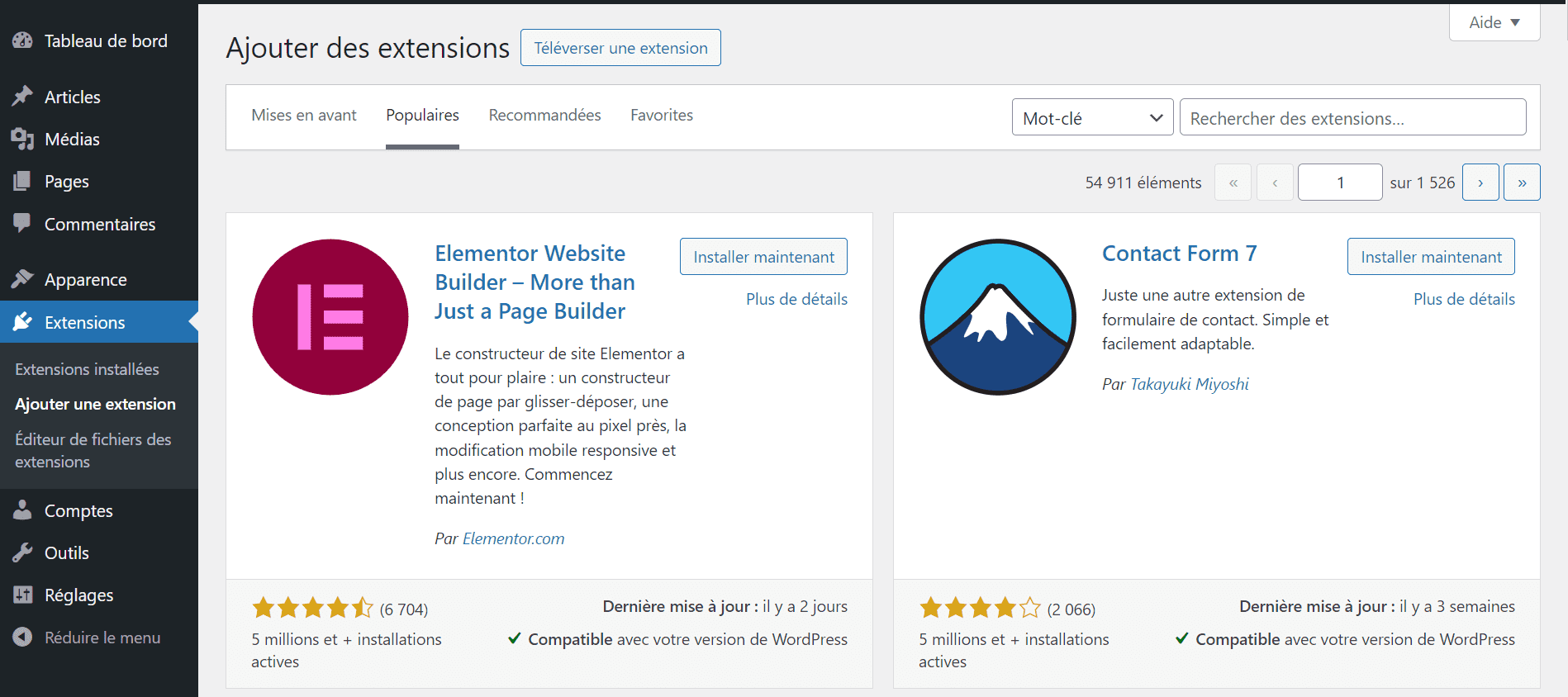Switch to Recommandées tab

coord(544,116)
